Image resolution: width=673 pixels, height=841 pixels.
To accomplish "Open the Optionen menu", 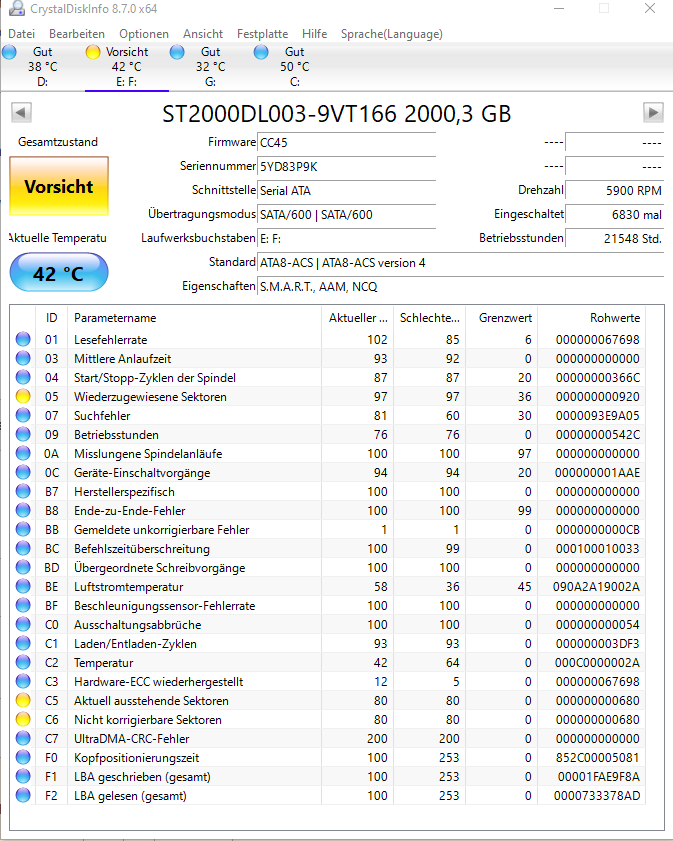I will (144, 34).
